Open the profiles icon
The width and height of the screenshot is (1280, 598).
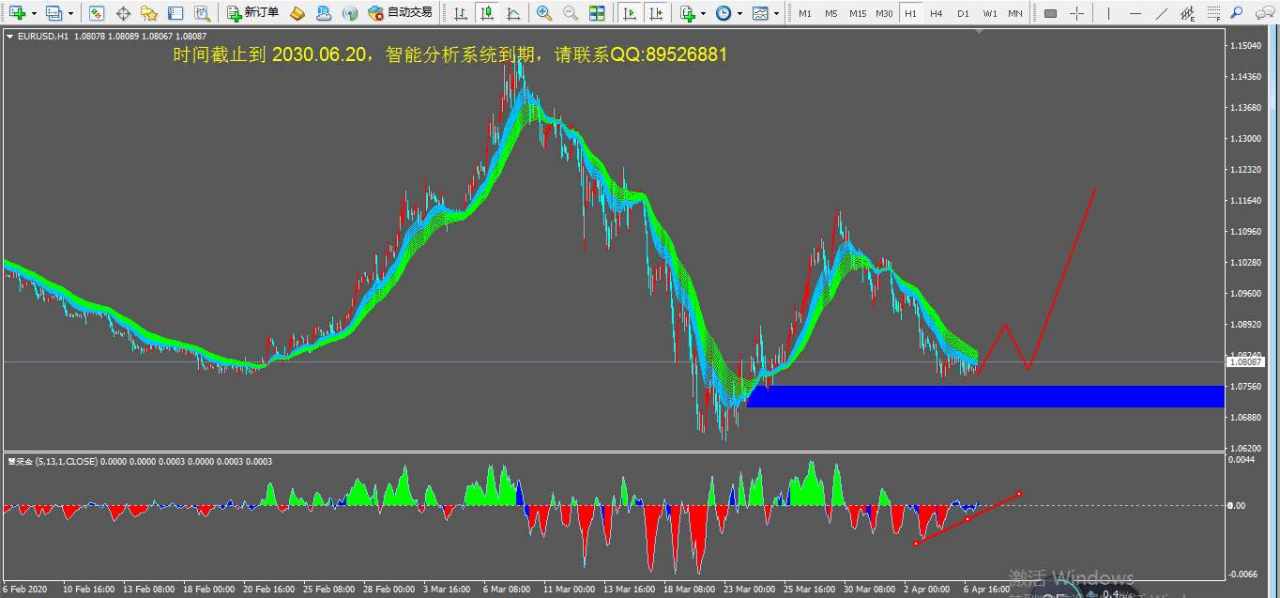(53, 13)
